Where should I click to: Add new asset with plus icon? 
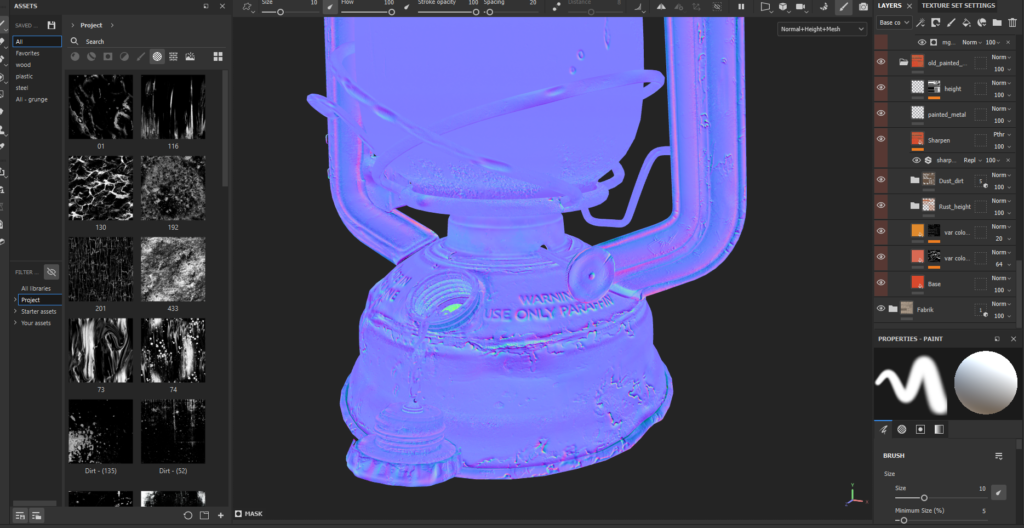click(x=221, y=515)
